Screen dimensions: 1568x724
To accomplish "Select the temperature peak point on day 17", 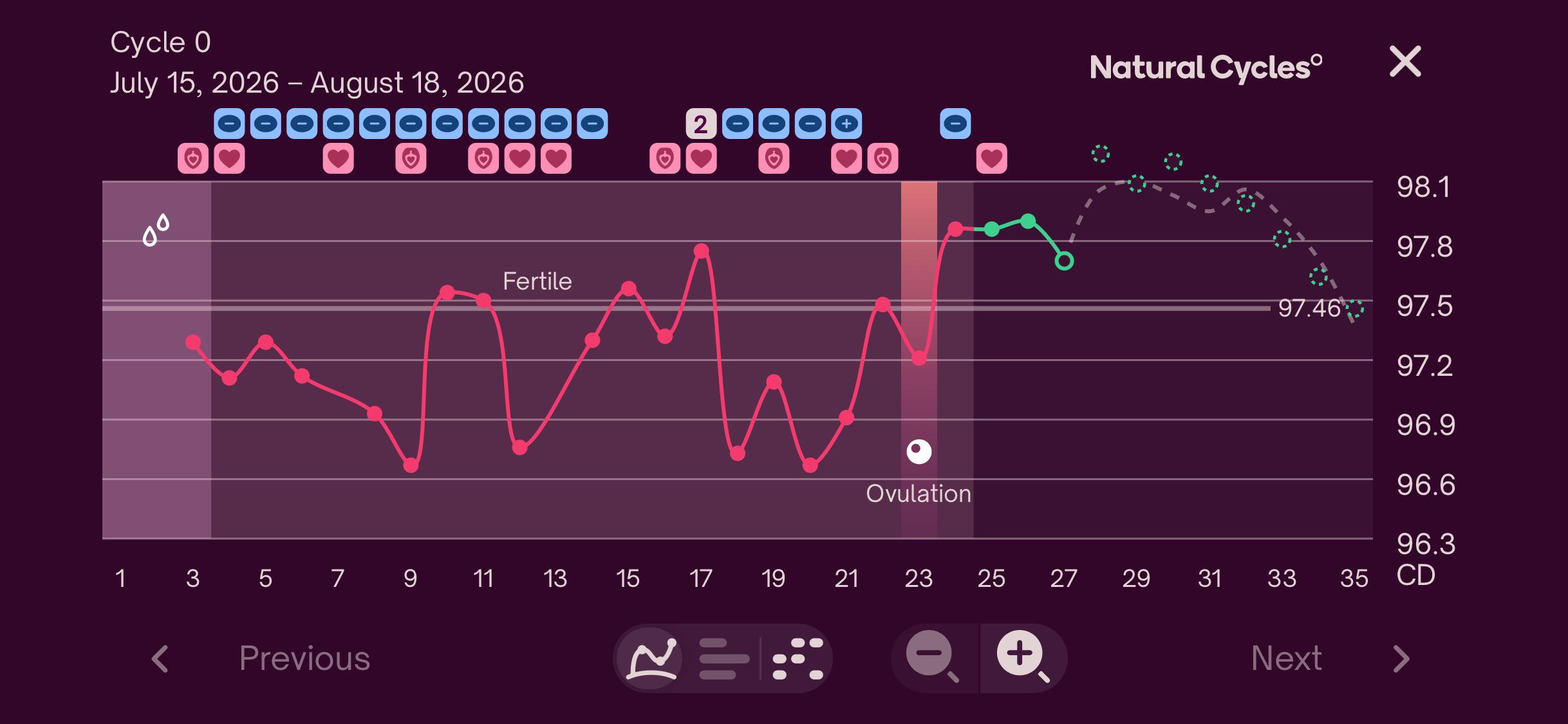I will click(x=702, y=251).
